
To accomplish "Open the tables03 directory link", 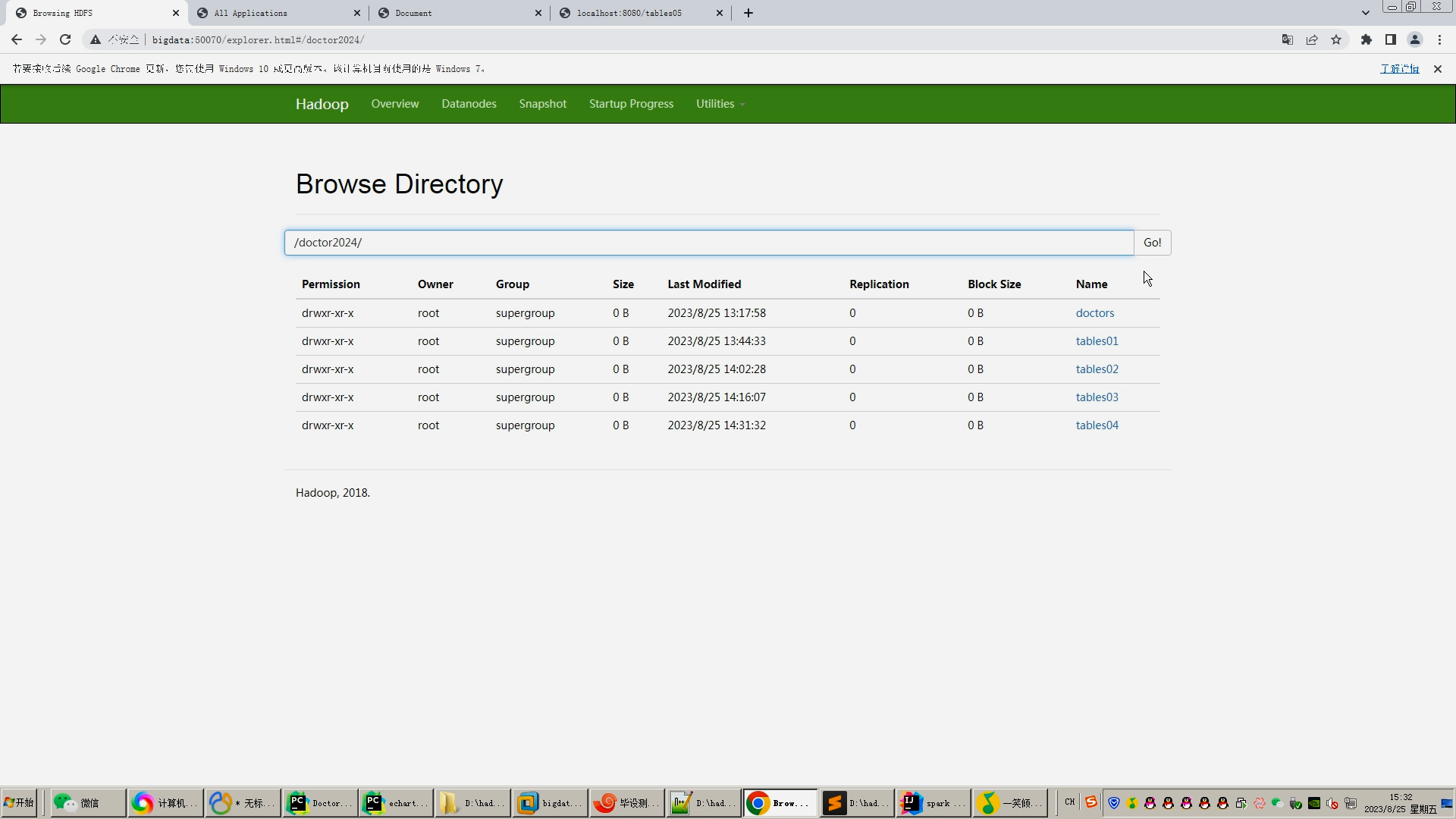I will tap(1097, 397).
